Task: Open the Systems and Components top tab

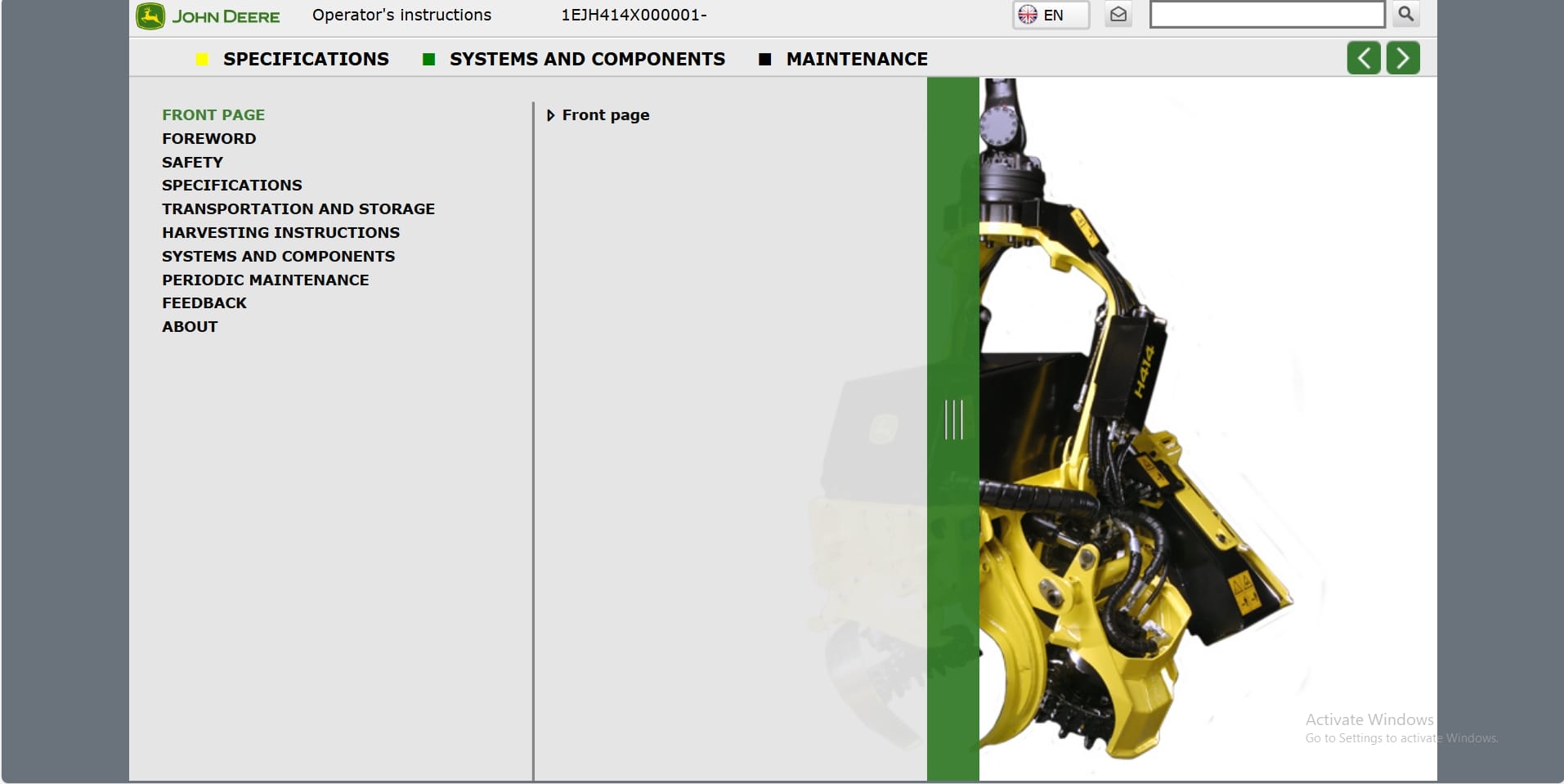Action: [587, 59]
